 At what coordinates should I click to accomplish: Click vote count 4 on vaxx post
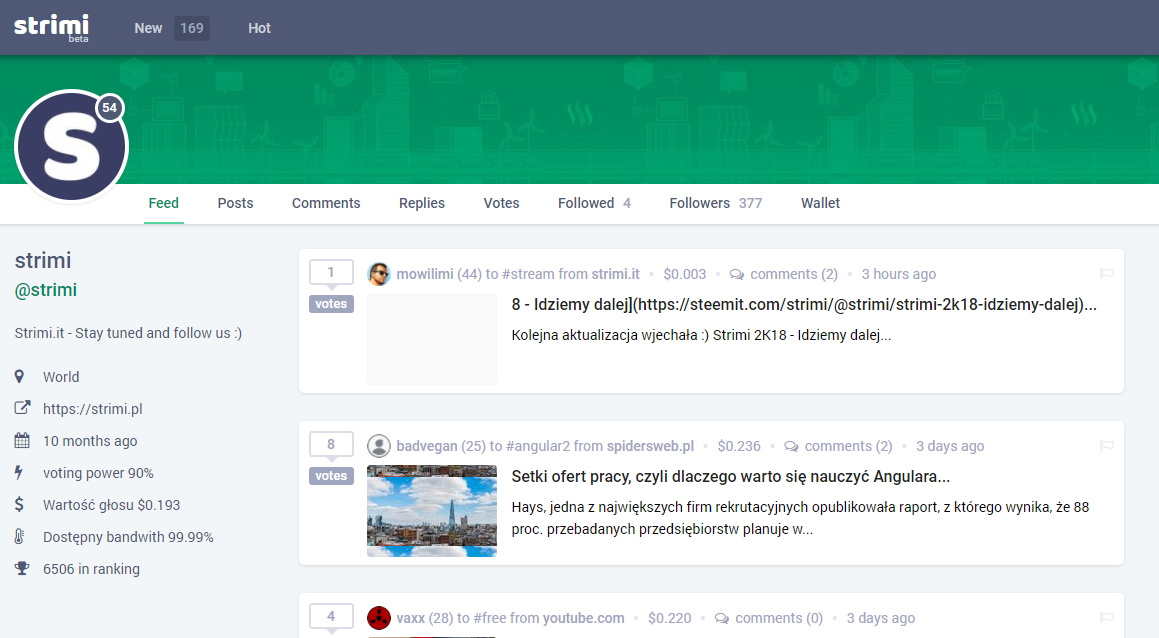click(331, 616)
